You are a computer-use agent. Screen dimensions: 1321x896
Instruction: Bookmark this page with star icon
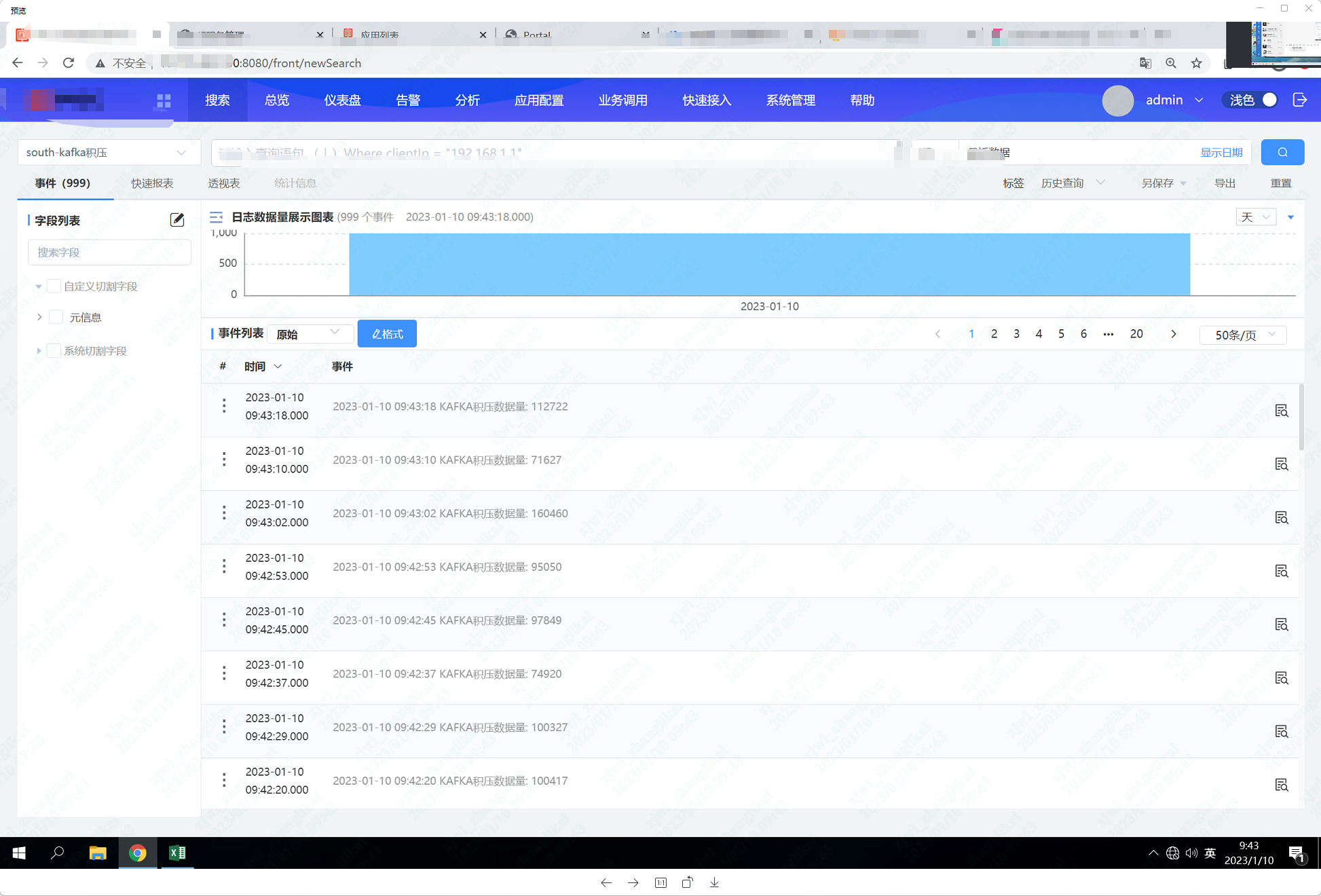[1196, 63]
